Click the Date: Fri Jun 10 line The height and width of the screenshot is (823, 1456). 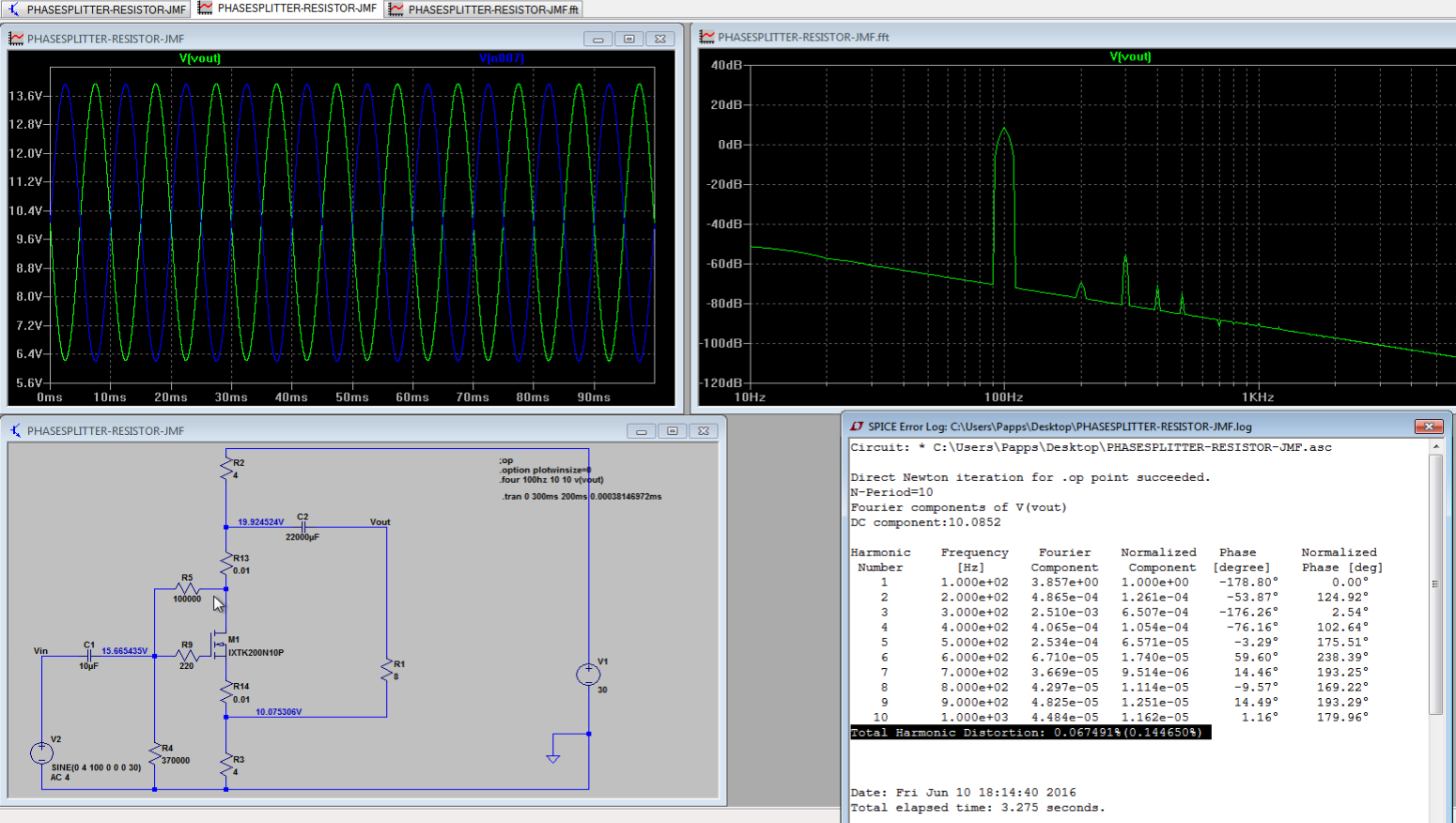(963, 793)
